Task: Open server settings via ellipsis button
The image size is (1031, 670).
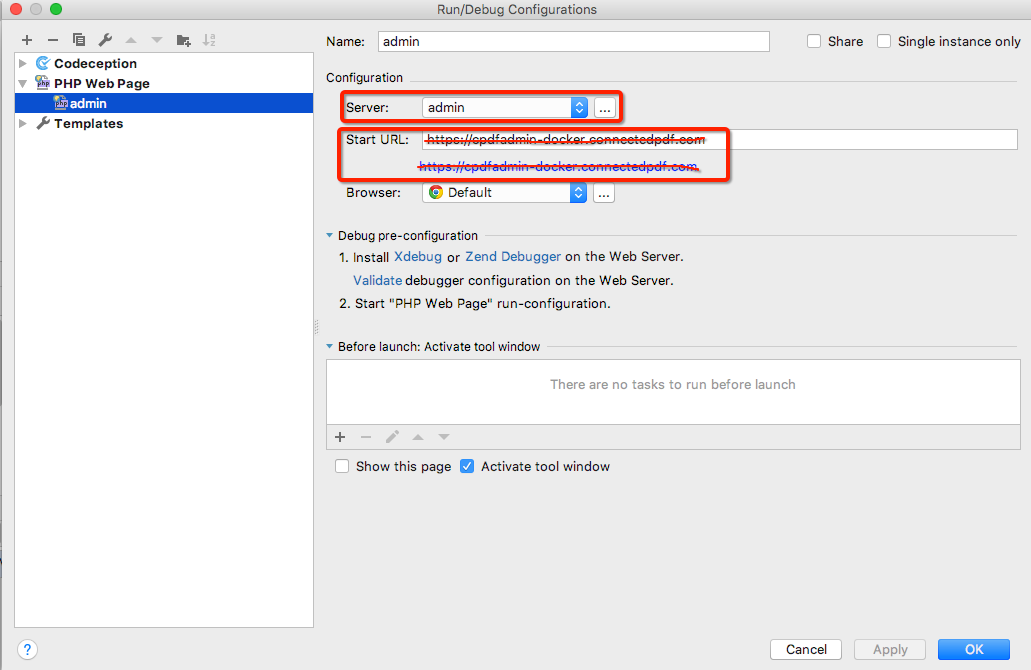Action: click(x=605, y=108)
